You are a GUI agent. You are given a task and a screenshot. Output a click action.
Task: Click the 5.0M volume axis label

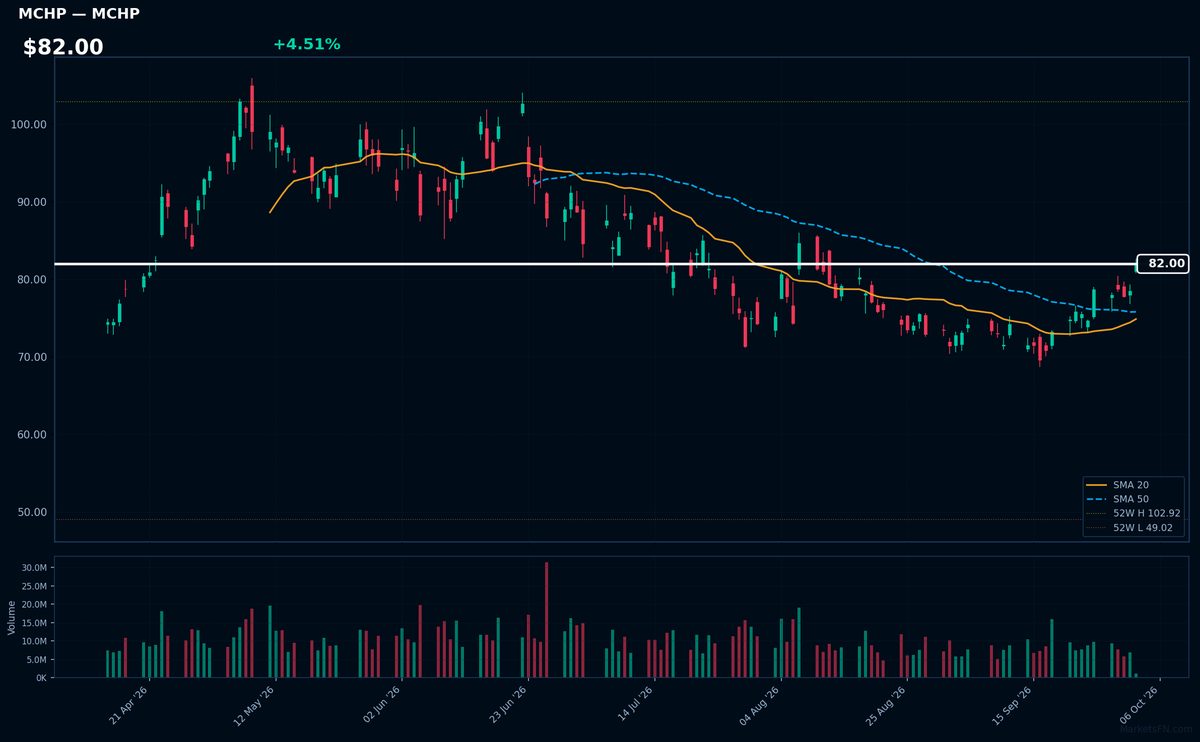click(36, 660)
